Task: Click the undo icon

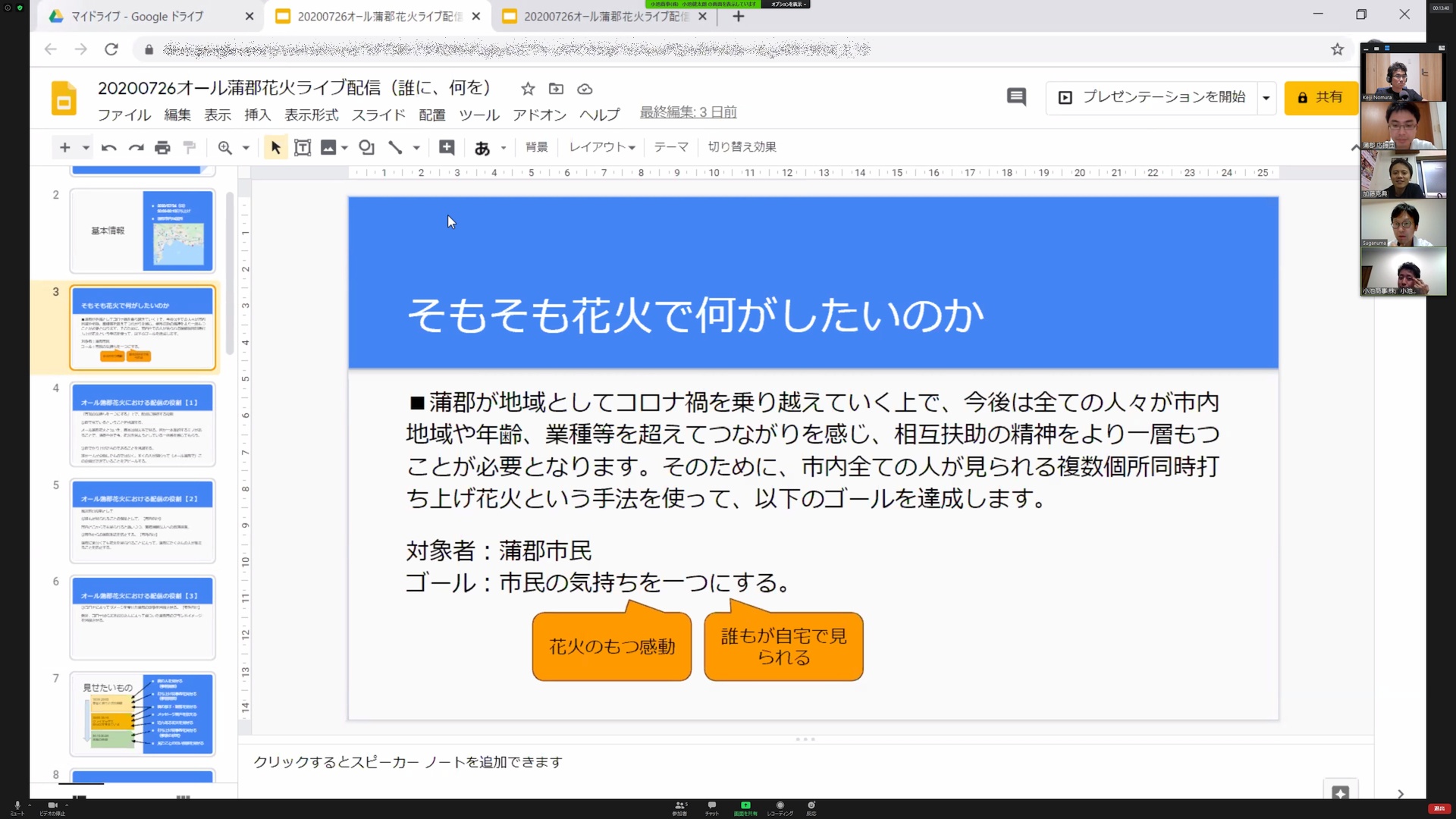Action: 108,147
